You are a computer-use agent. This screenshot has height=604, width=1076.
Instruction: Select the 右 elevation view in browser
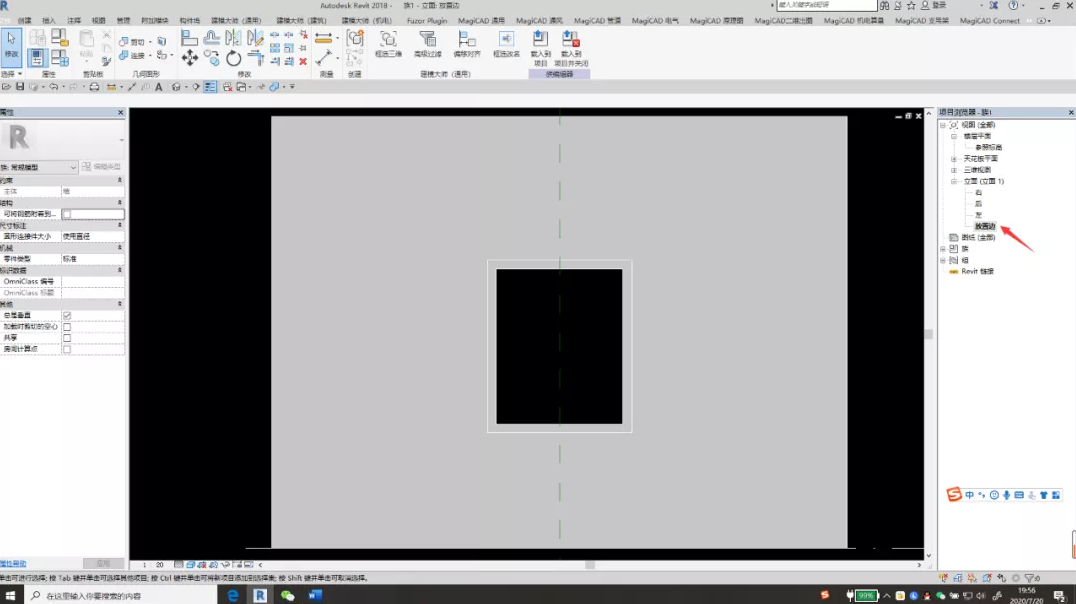(x=979, y=193)
